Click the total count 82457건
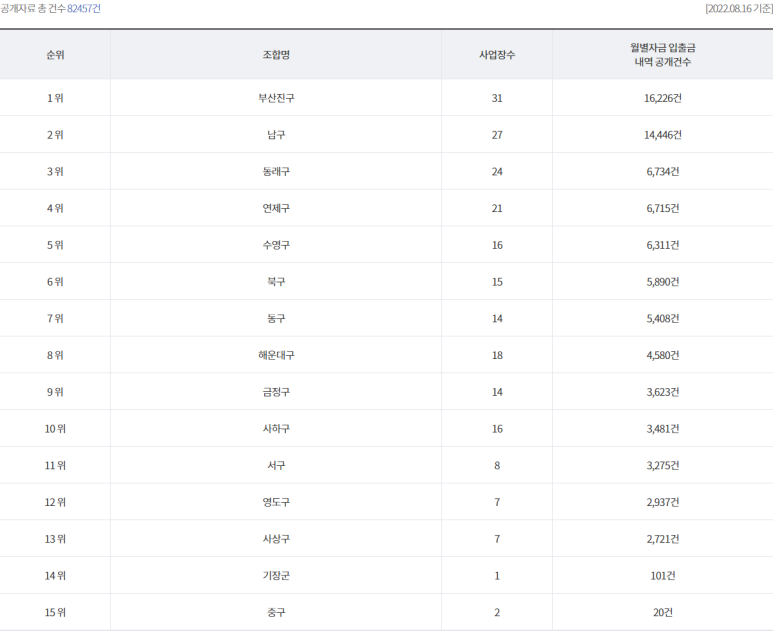 (x=84, y=9)
